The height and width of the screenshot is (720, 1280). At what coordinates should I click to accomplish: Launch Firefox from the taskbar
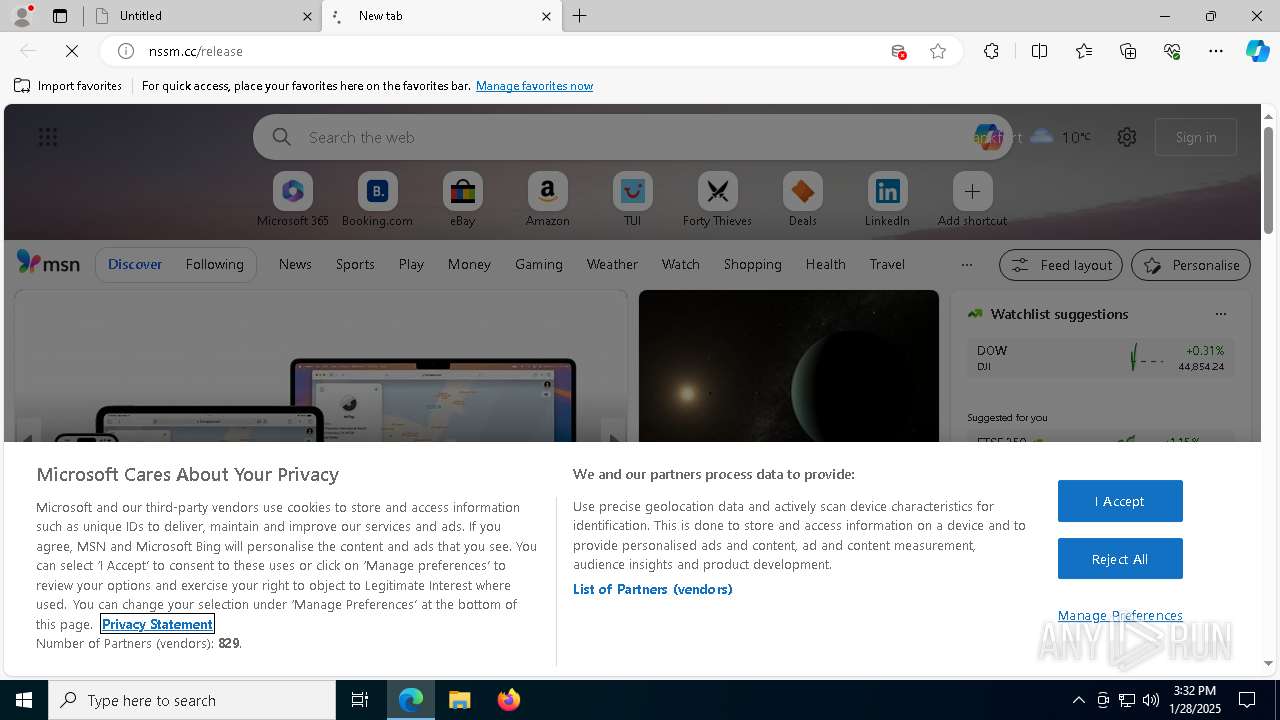click(x=508, y=700)
